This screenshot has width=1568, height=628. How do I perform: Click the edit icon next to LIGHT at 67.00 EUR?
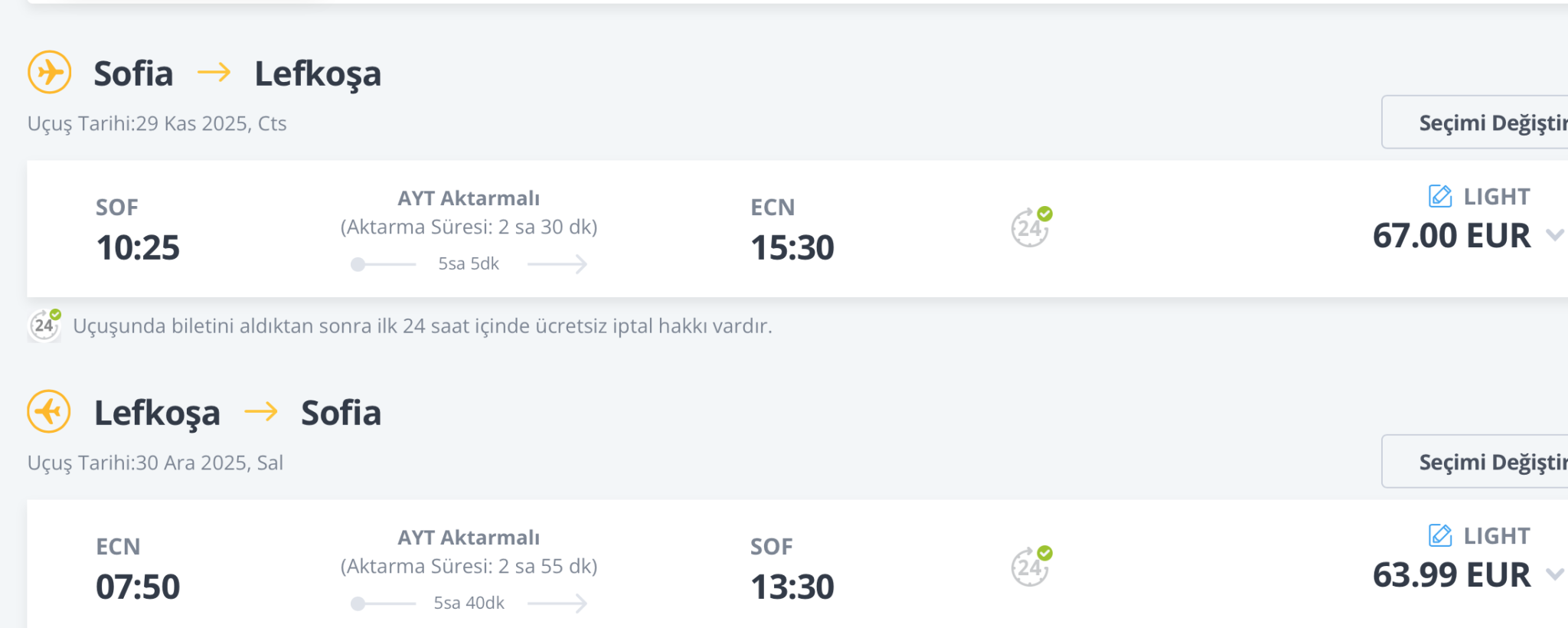click(x=1440, y=196)
